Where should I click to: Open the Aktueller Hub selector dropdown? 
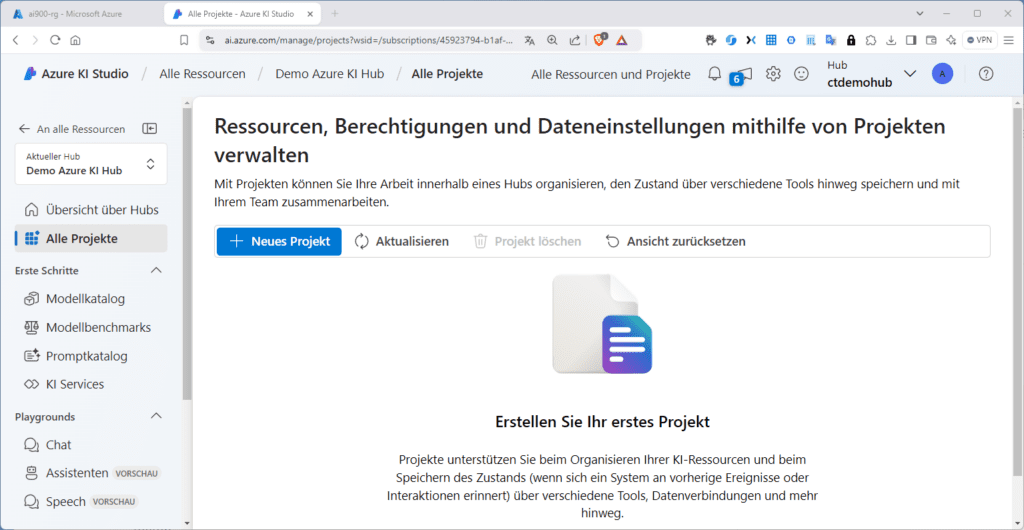[91, 164]
